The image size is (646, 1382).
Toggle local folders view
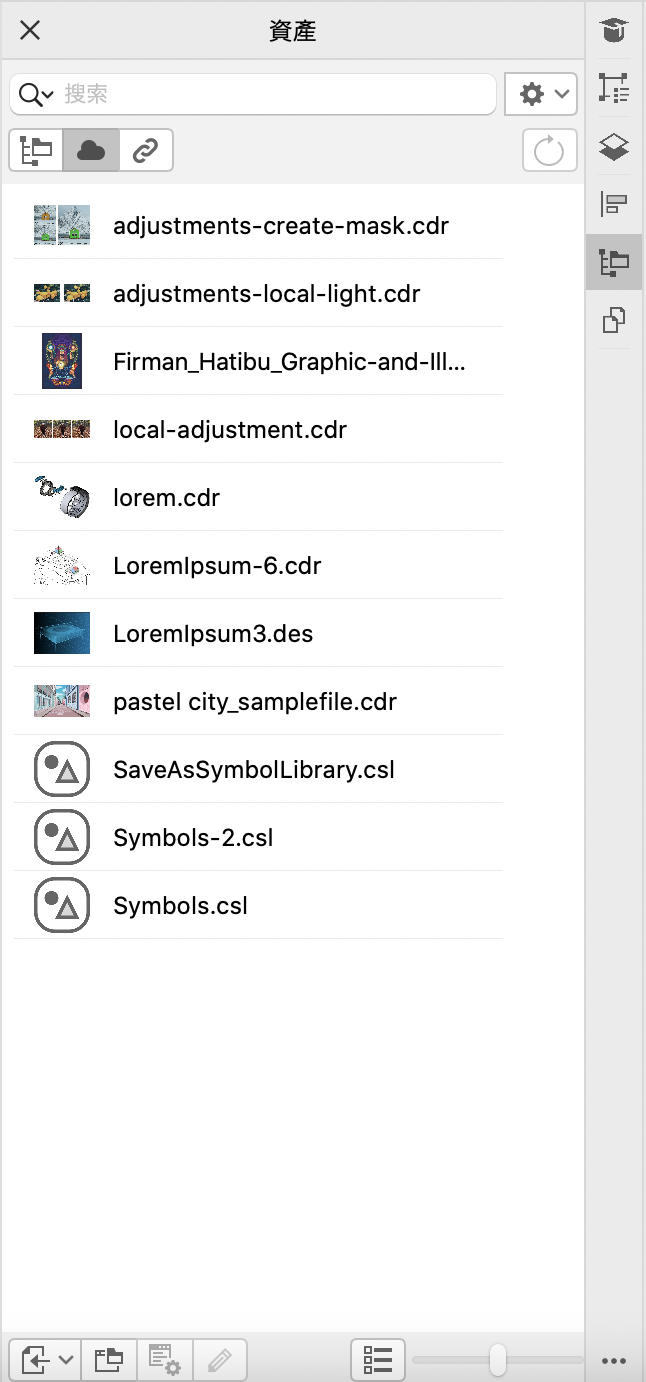click(37, 151)
